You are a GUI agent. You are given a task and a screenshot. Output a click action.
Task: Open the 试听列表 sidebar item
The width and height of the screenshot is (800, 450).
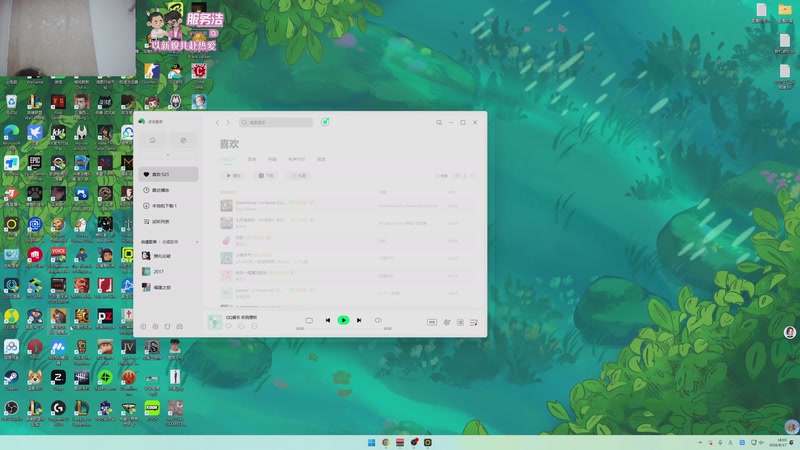point(168,222)
